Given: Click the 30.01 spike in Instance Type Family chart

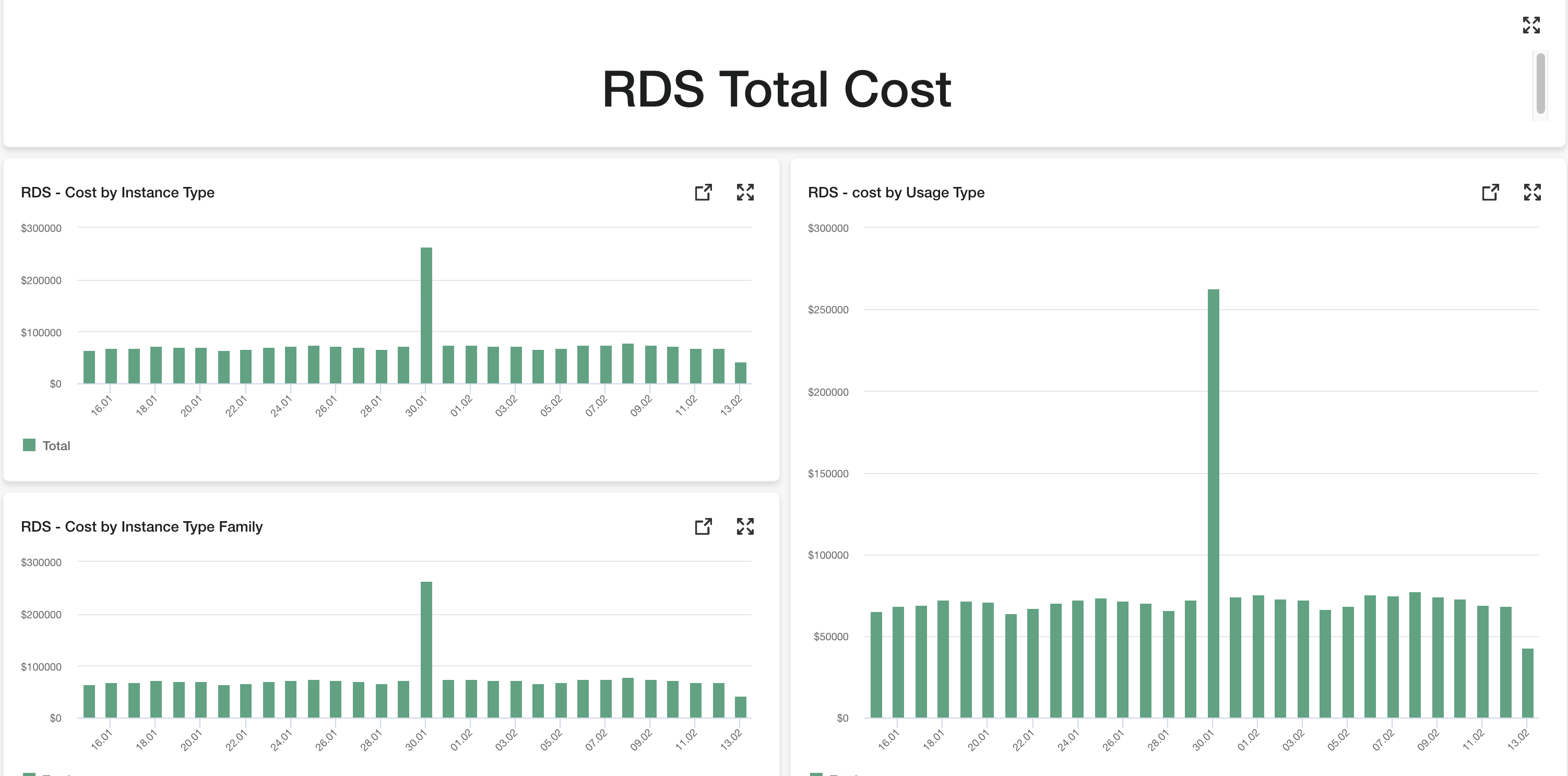Looking at the screenshot, I should coord(426,649).
